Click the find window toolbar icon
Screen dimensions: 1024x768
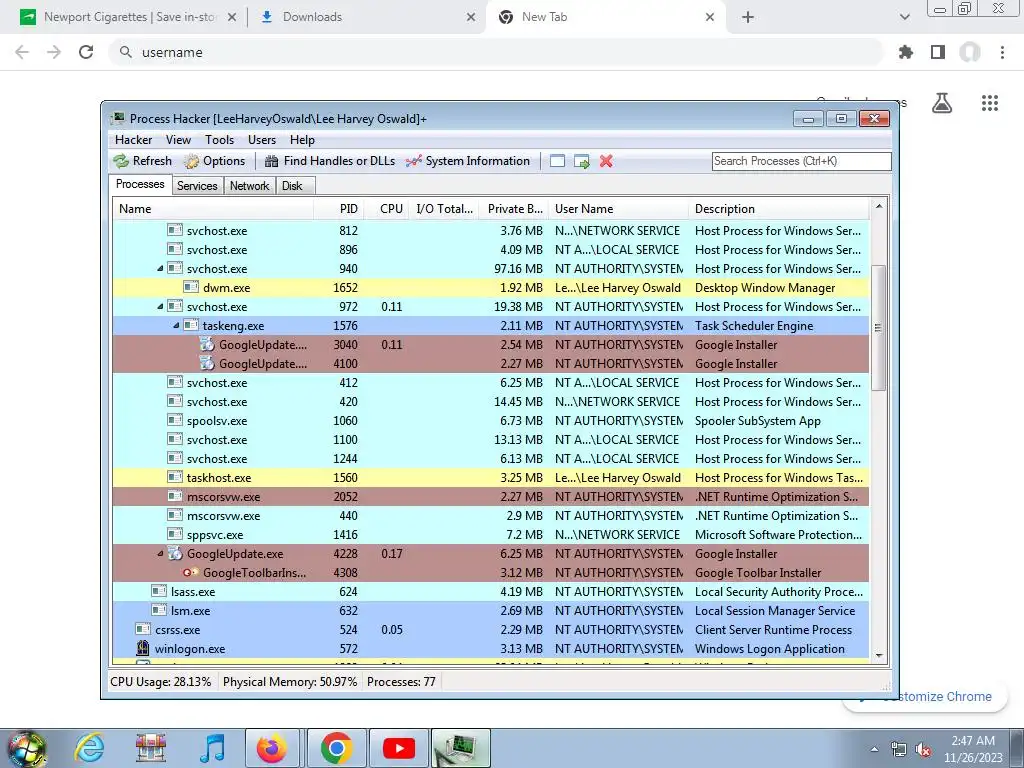557,161
